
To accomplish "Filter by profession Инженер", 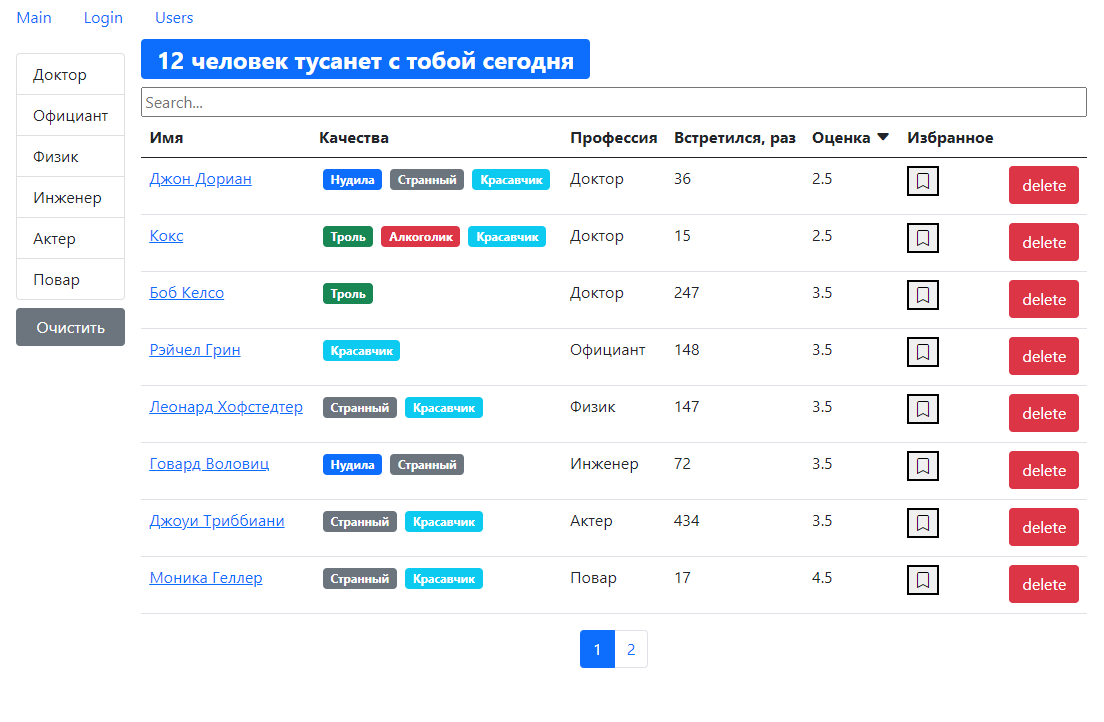I will (x=70, y=197).
